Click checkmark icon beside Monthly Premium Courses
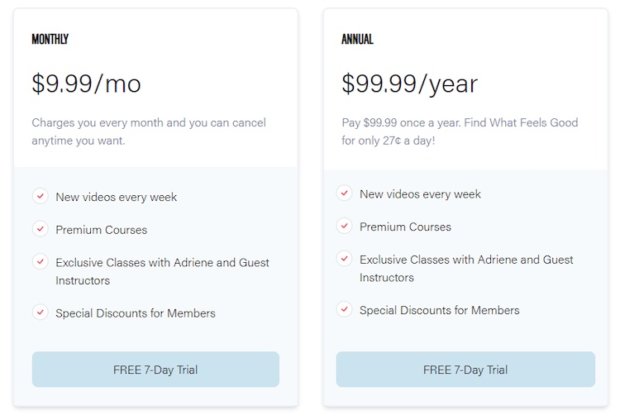620x420 pixels. tap(40, 229)
